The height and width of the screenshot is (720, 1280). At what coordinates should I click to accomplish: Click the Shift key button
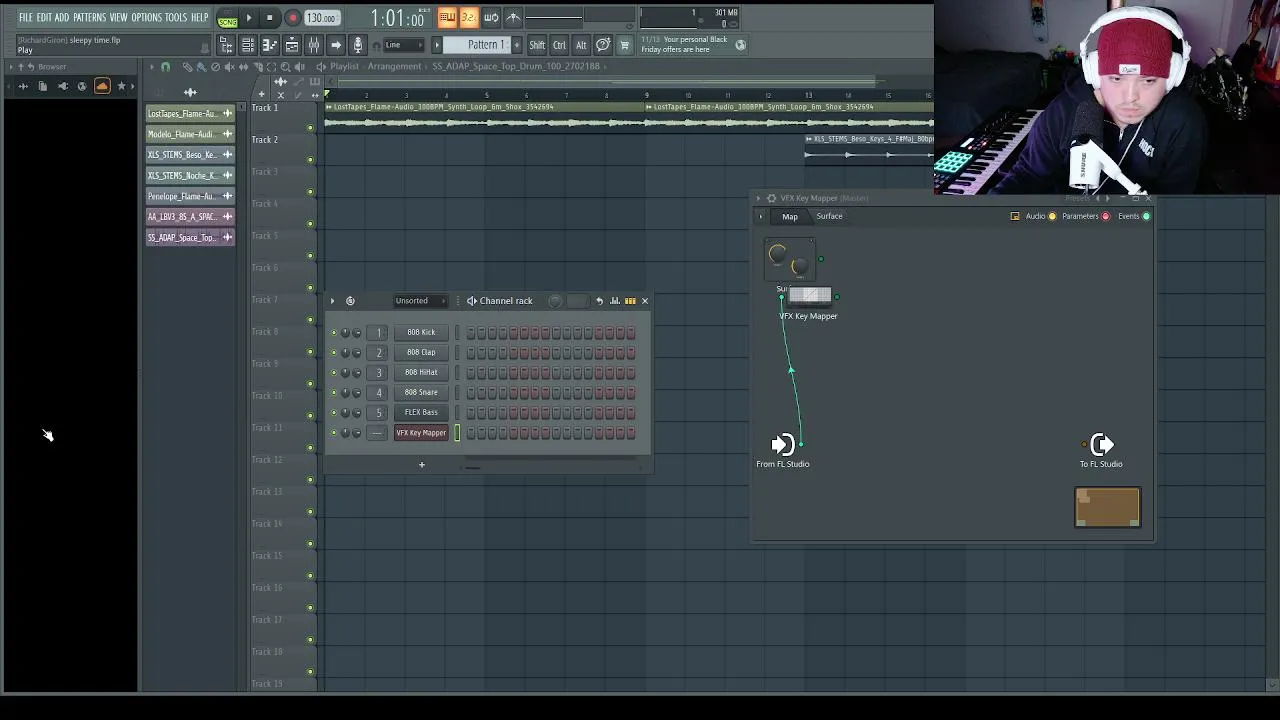coord(537,45)
